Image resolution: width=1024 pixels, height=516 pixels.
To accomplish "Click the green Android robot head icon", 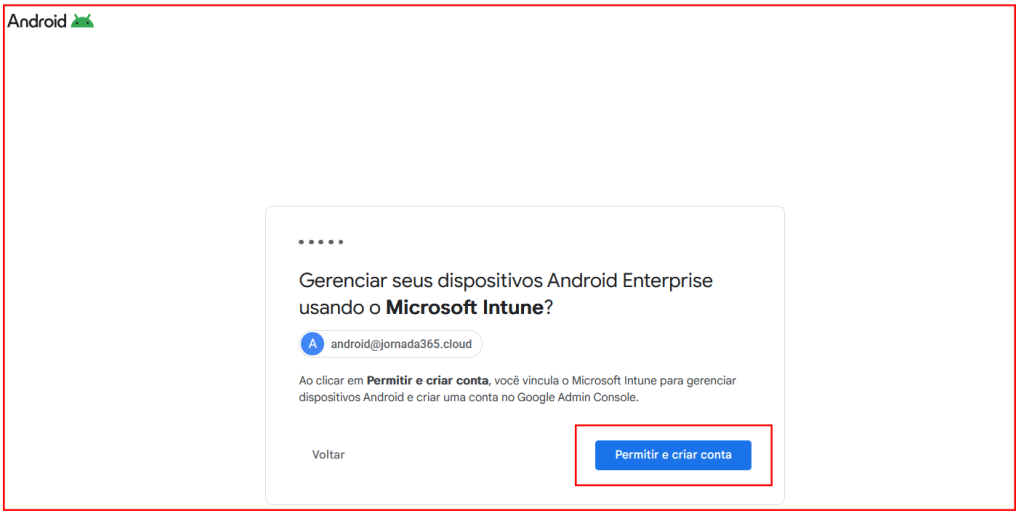I will (82, 22).
